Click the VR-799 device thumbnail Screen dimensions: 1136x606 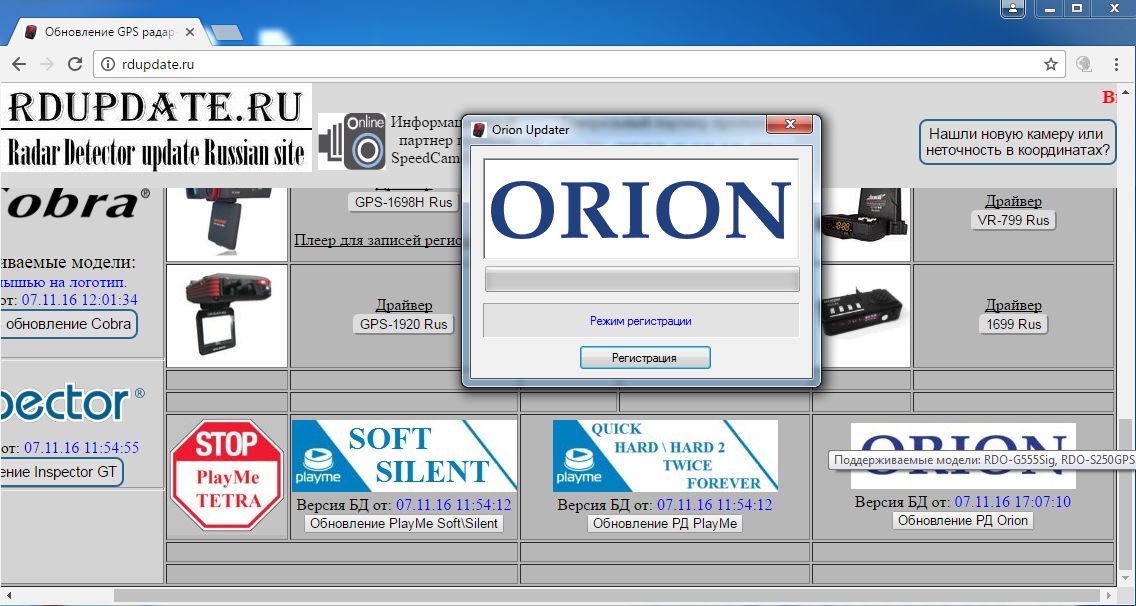click(865, 224)
